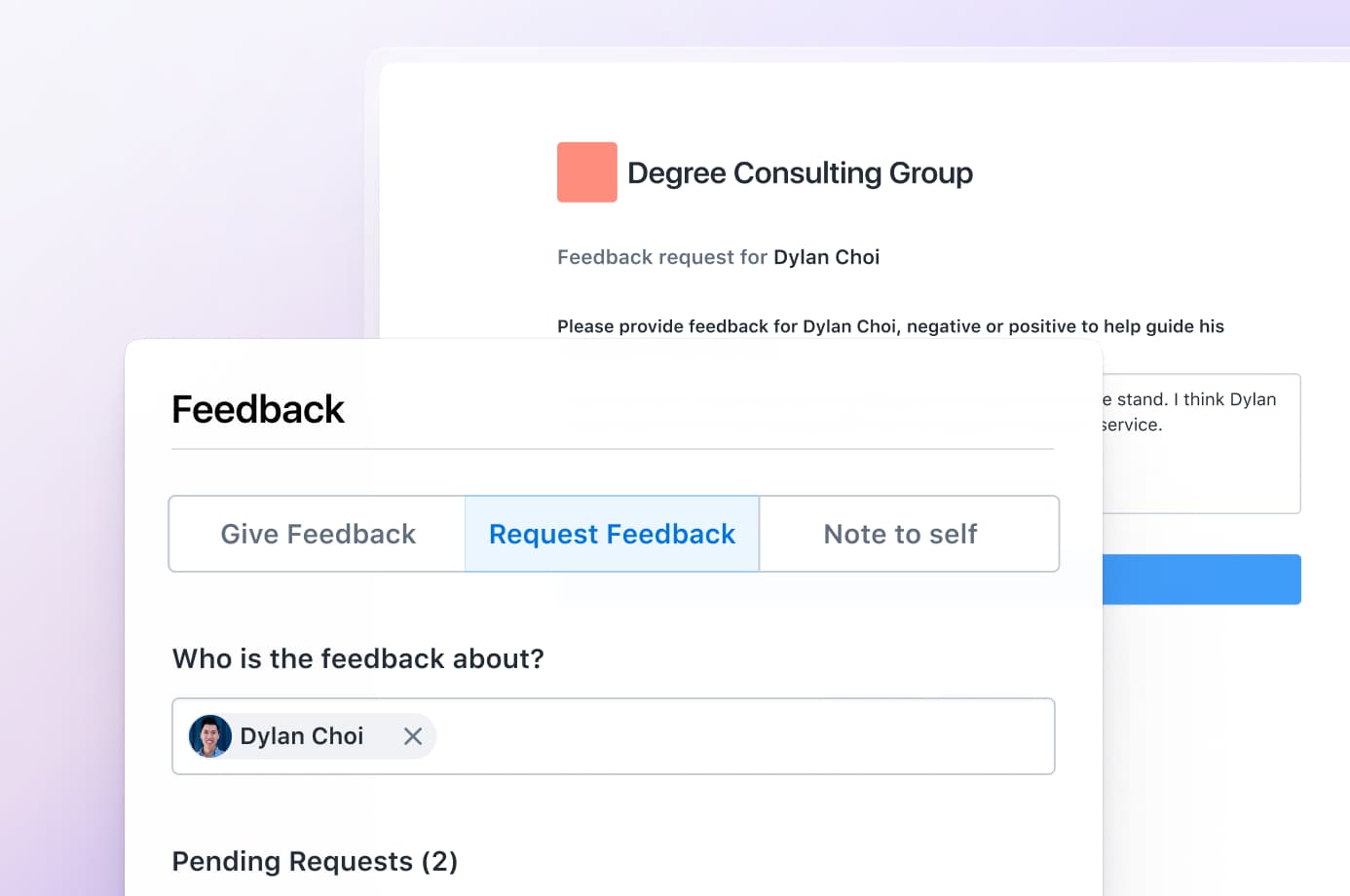
Task: Switch to the Give Feedback tab
Action: 319,534
